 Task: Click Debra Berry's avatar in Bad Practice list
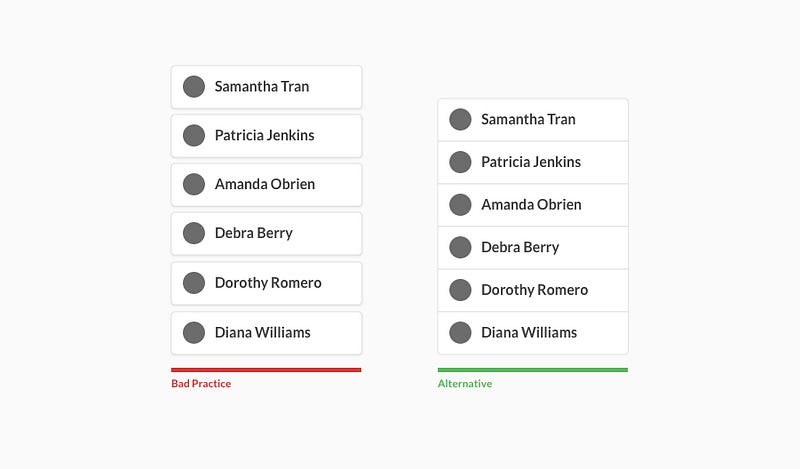pyautogui.click(x=194, y=233)
